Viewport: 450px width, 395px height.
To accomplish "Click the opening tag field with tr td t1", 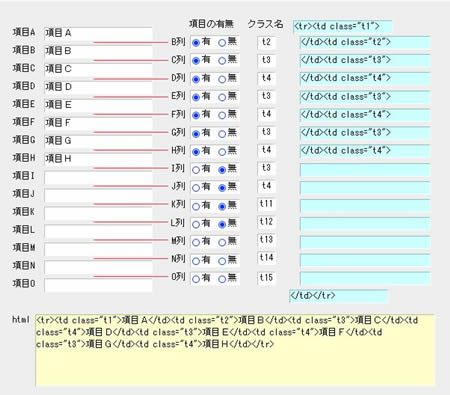I will pos(342,26).
